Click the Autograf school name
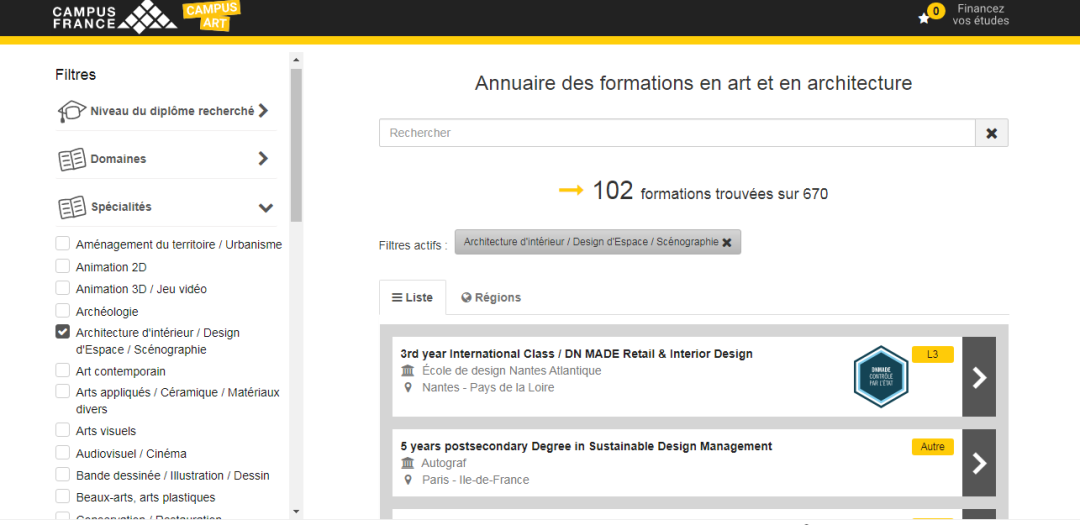 444,463
